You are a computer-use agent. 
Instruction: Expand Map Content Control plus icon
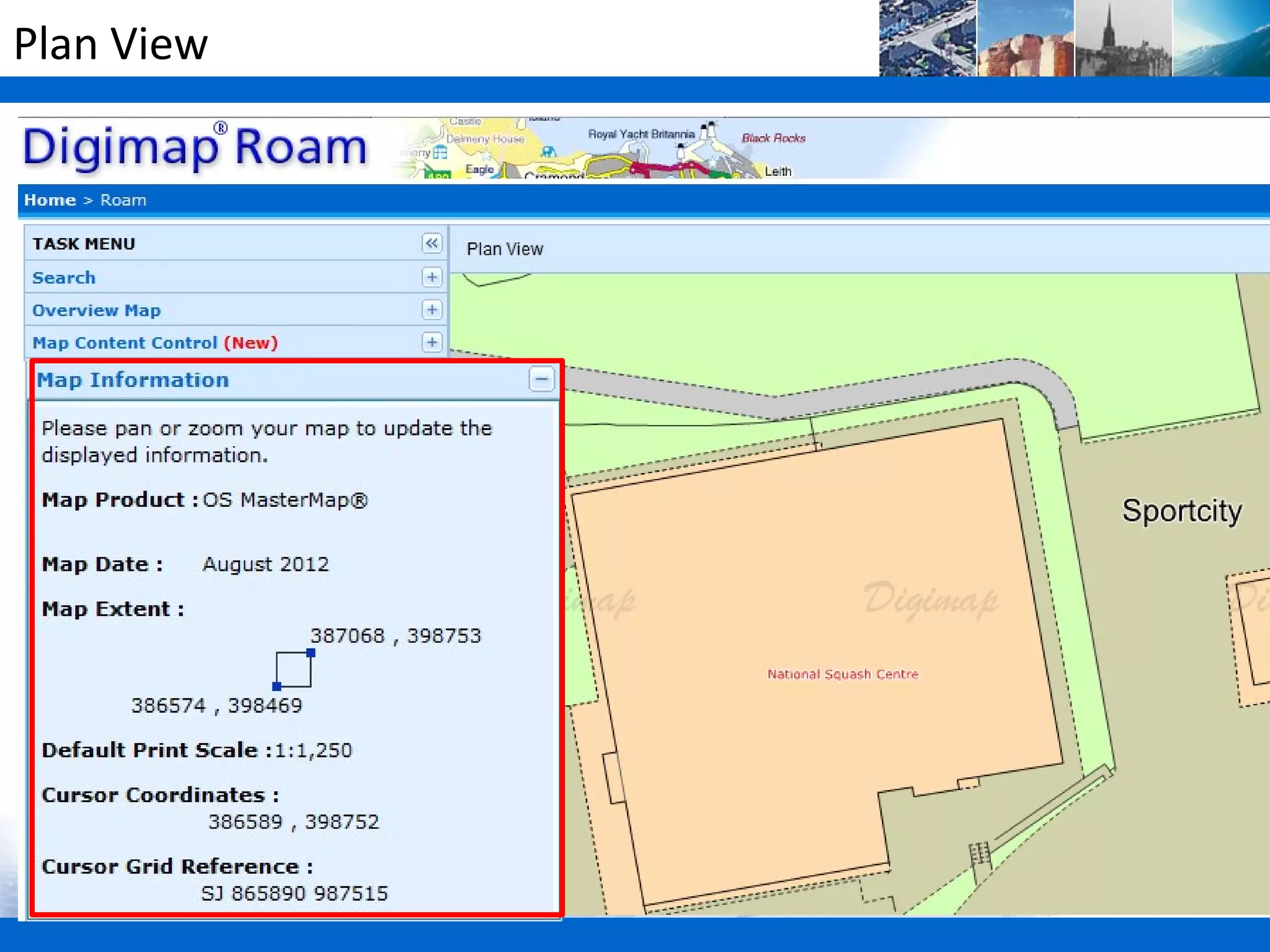pyautogui.click(x=432, y=342)
